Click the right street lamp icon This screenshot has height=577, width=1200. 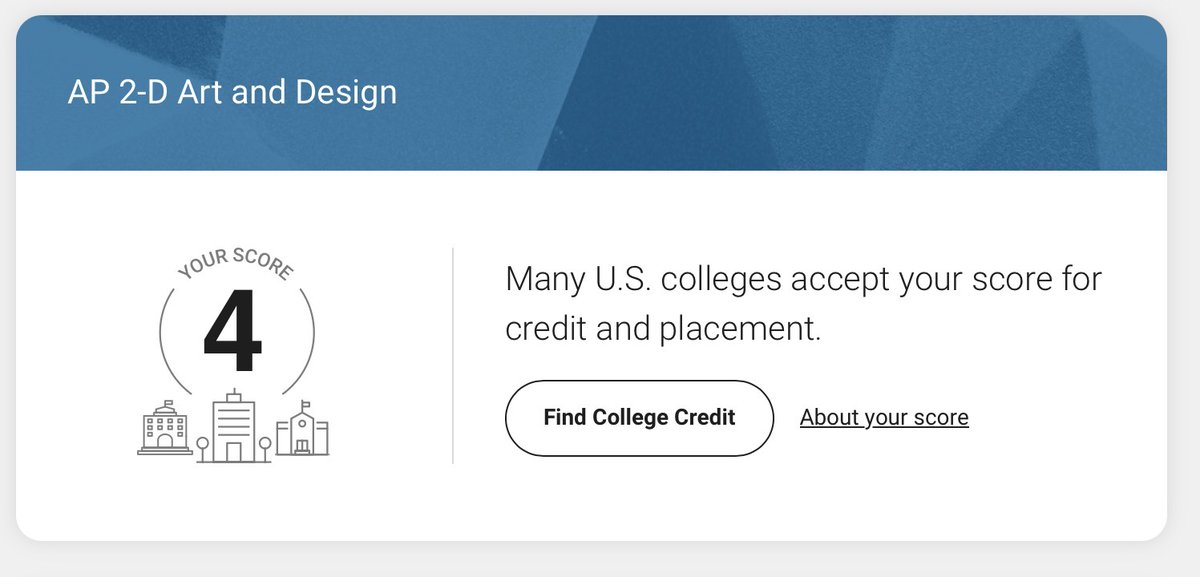[265, 449]
